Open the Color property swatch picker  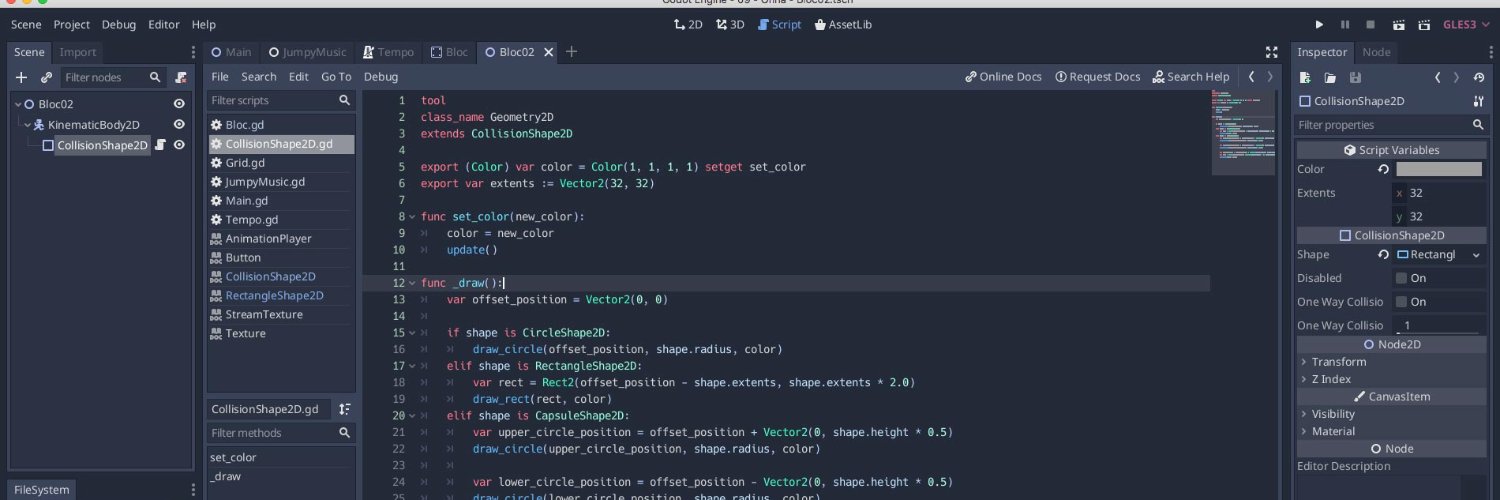[1438, 169]
